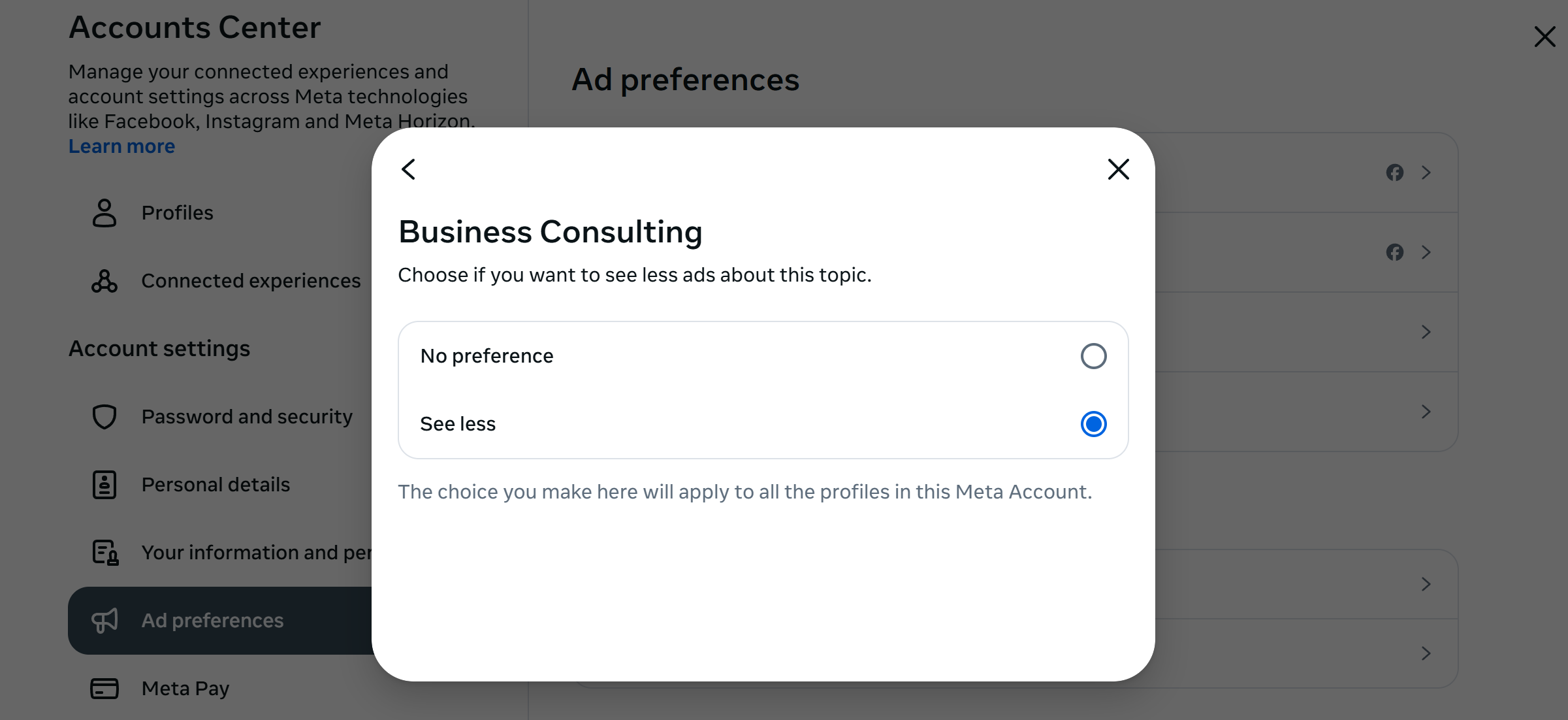Click the Personal details ID icon
This screenshot has height=720, width=1568.
(104, 485)
